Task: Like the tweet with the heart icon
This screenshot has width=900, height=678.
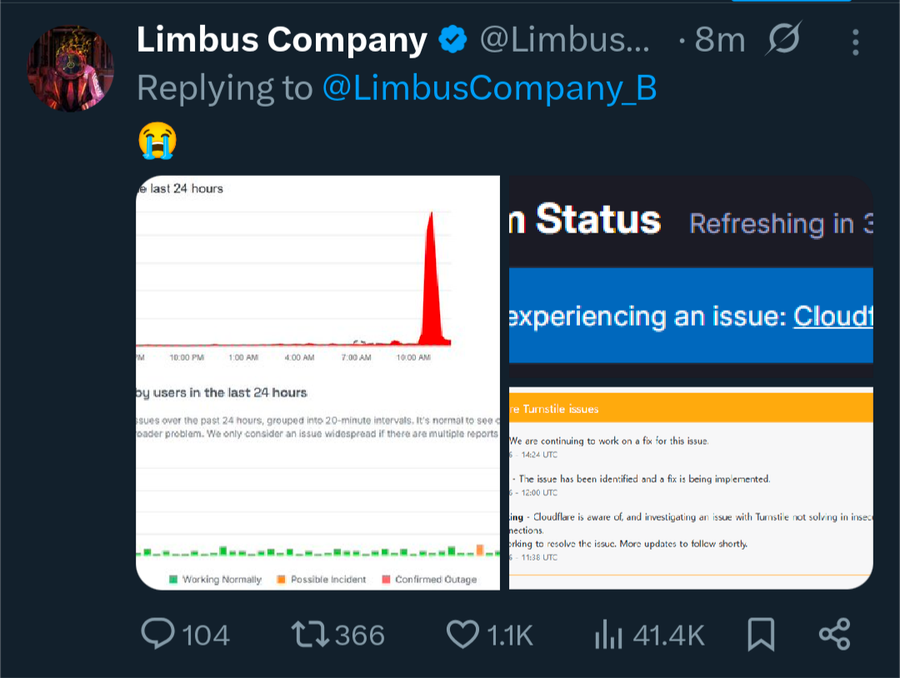Action: [462, 633]
